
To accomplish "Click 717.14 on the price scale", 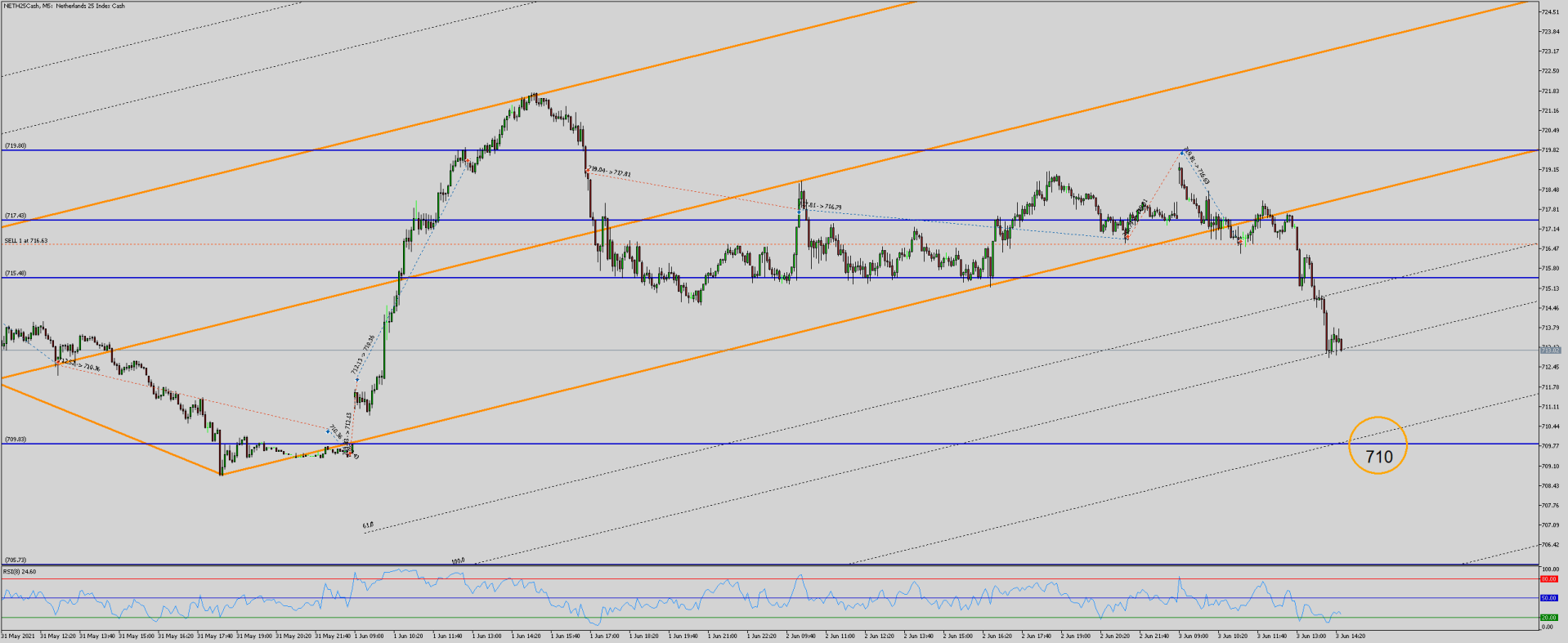I will 1548,229.
